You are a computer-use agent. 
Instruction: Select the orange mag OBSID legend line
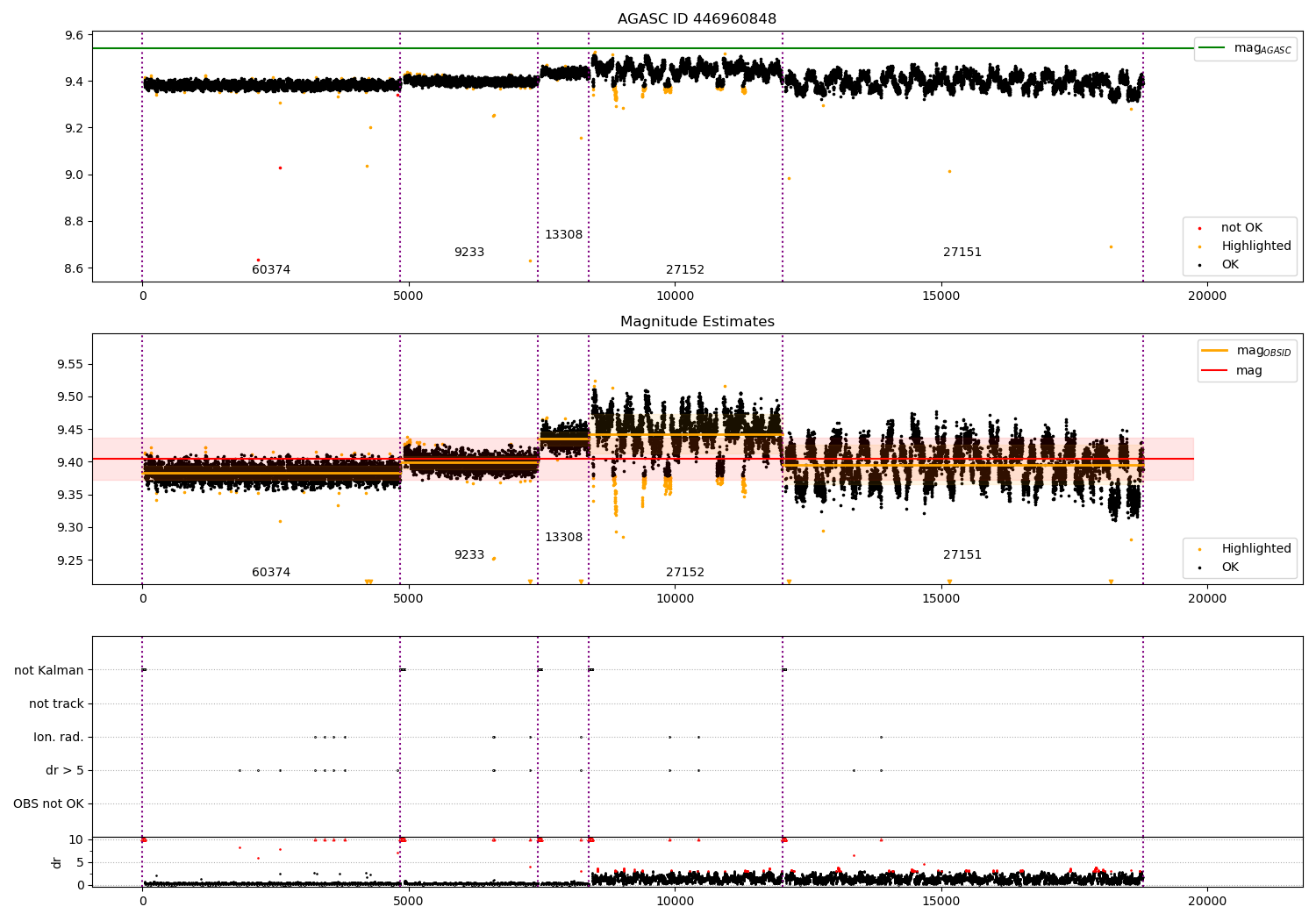pyautogui.click(x=1215, y=351)
